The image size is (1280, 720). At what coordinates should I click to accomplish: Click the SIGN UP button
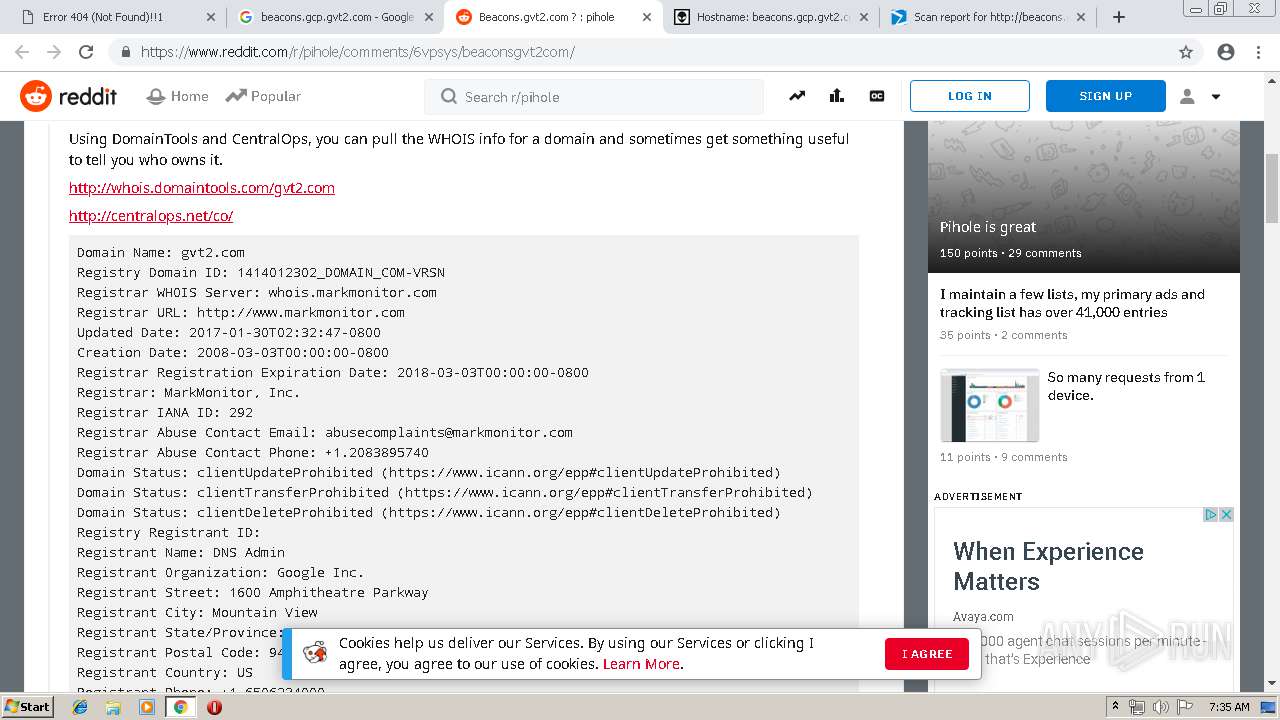(1106, 96)
